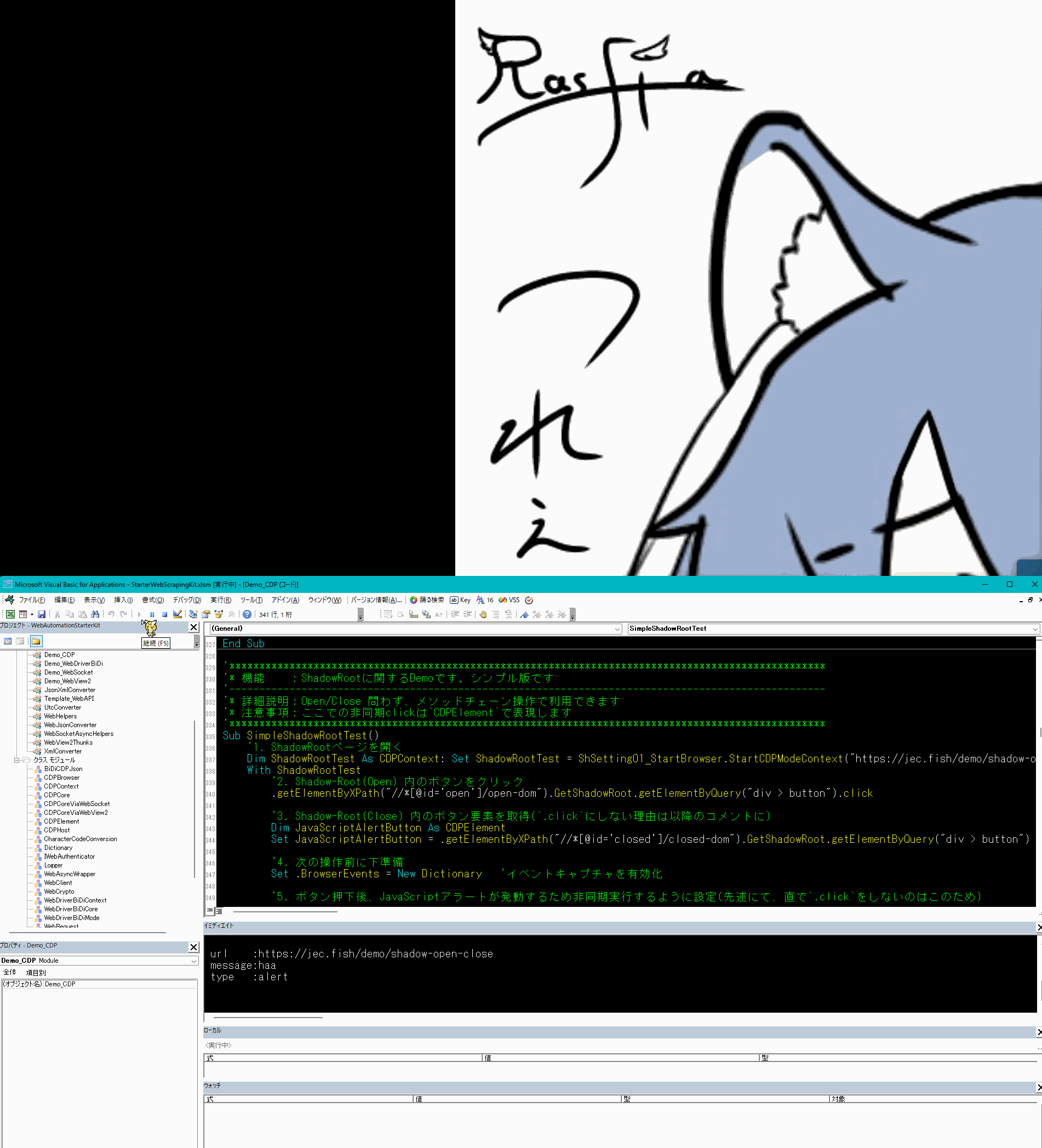Select WebDriverBiDiCore class in tree
The width and height of the screenshot is (1042, 1148).
[71, 910]
